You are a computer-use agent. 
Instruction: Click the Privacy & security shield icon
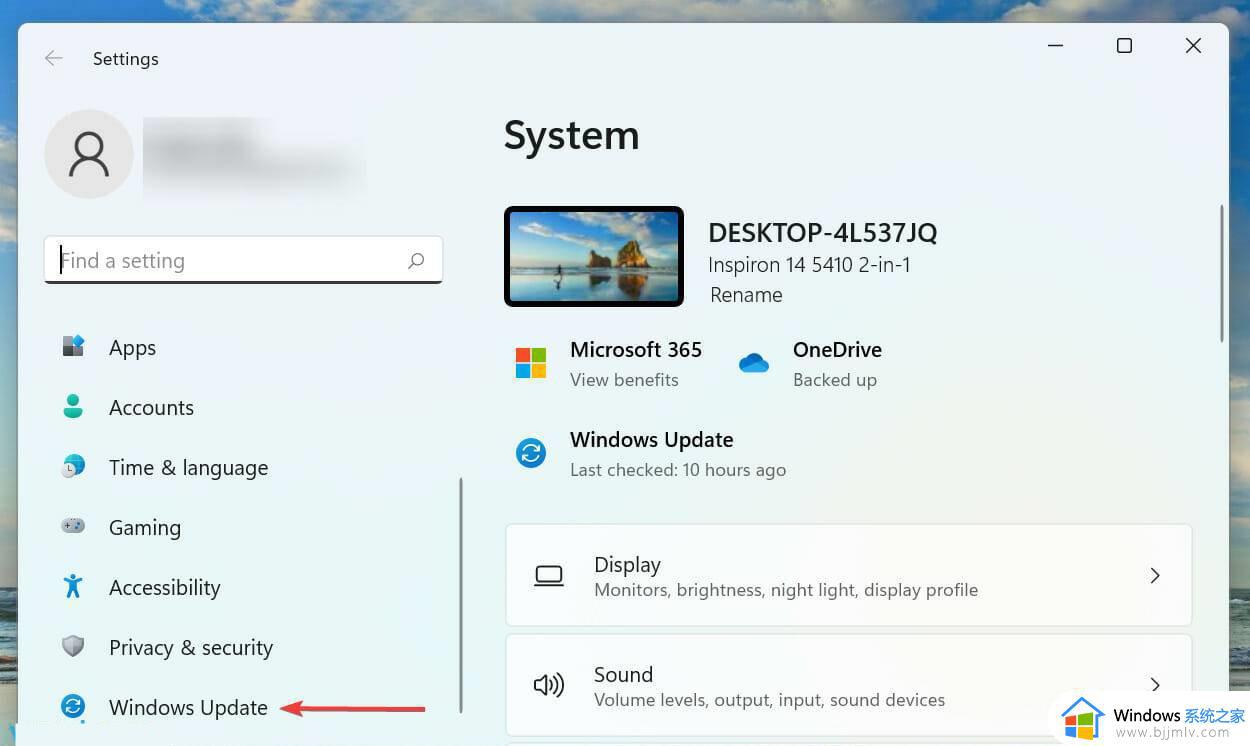click(x=73, y=647)
